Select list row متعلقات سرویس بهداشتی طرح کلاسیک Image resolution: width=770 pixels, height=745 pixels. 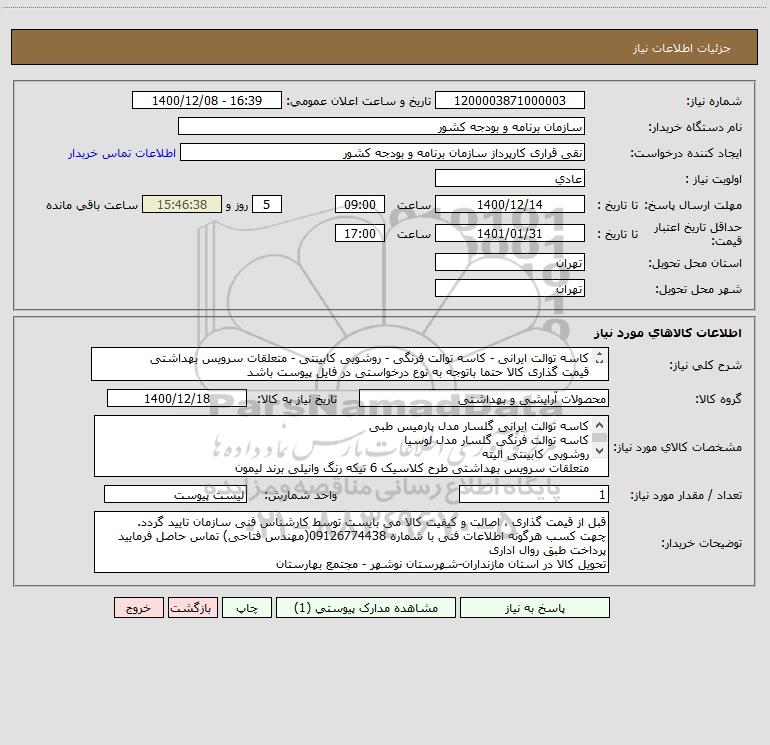tap(412, 468)
